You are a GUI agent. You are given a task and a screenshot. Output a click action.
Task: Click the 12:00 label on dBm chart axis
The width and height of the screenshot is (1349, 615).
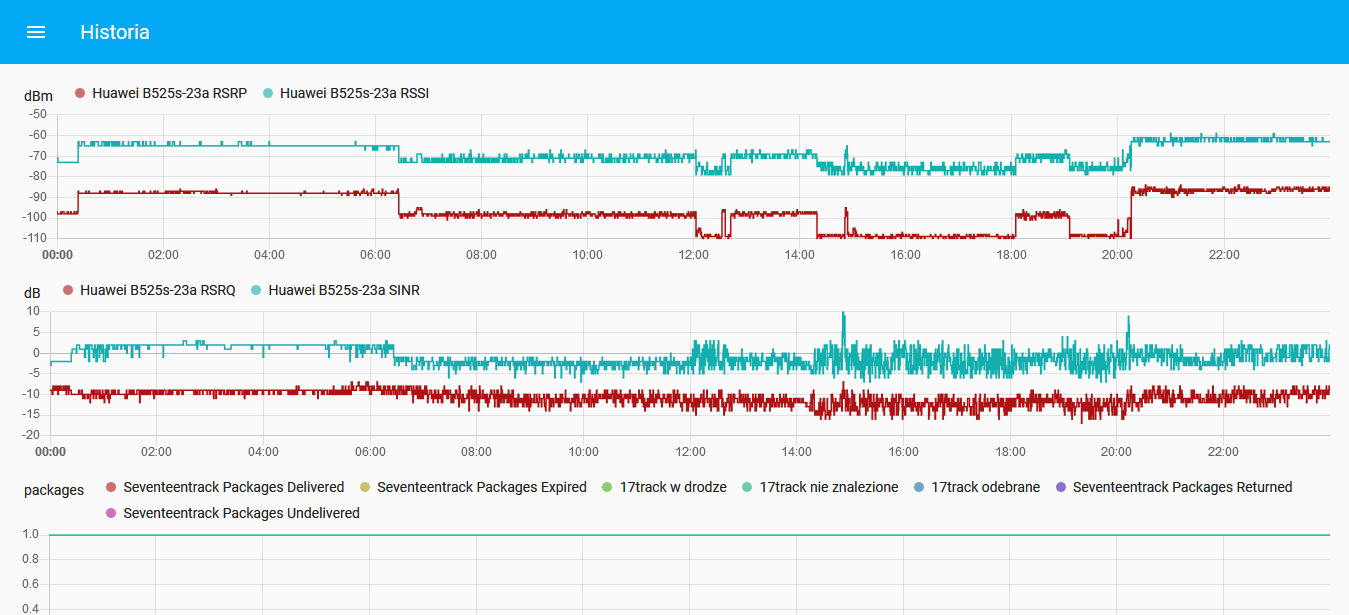coord(693,255)
